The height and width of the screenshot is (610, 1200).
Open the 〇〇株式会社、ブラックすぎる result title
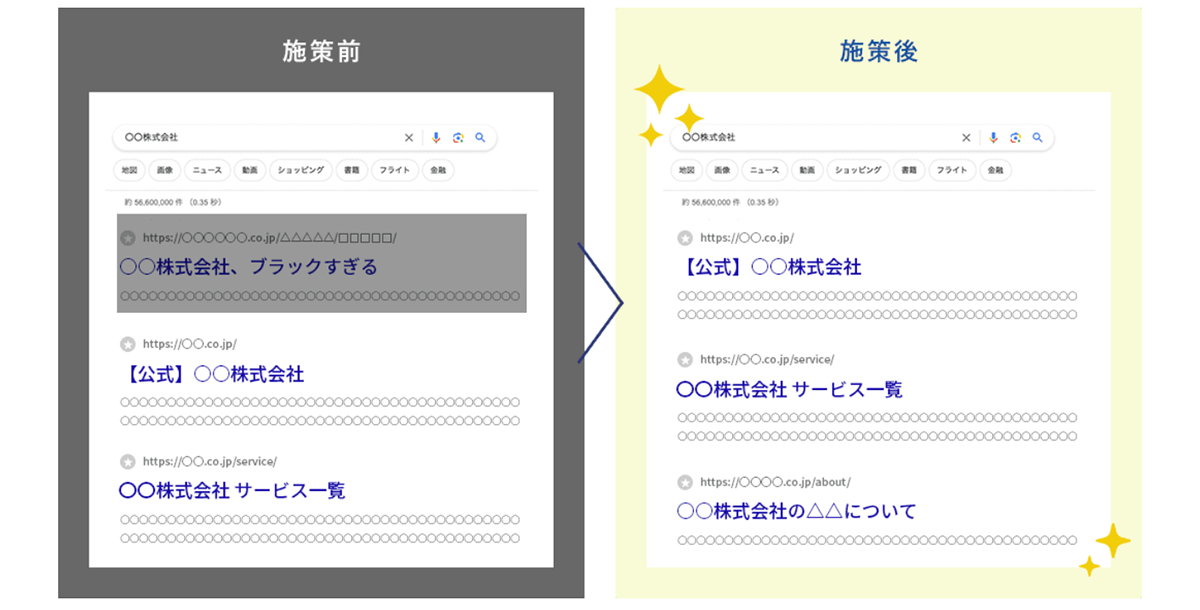(x=248, y=267)
